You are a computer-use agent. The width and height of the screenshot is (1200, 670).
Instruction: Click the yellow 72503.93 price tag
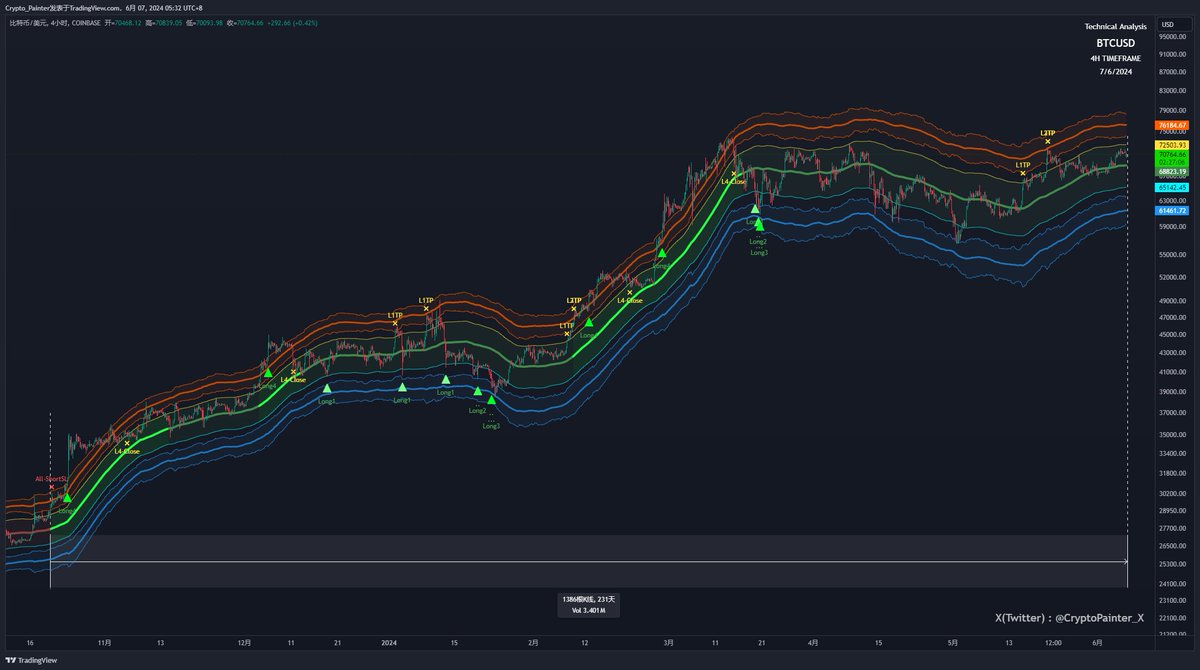click(1172, 145)
